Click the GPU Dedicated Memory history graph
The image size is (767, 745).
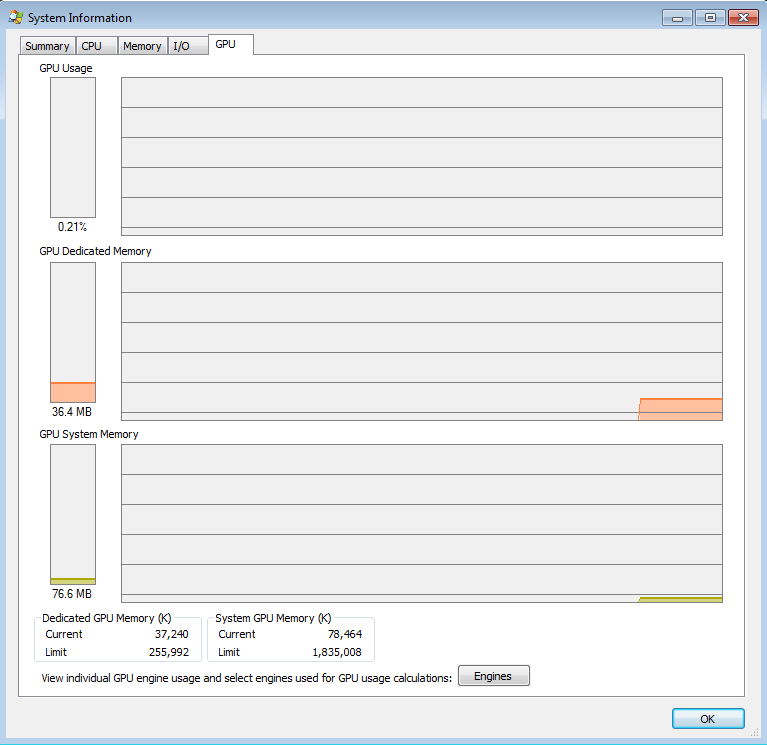[421, 341]
